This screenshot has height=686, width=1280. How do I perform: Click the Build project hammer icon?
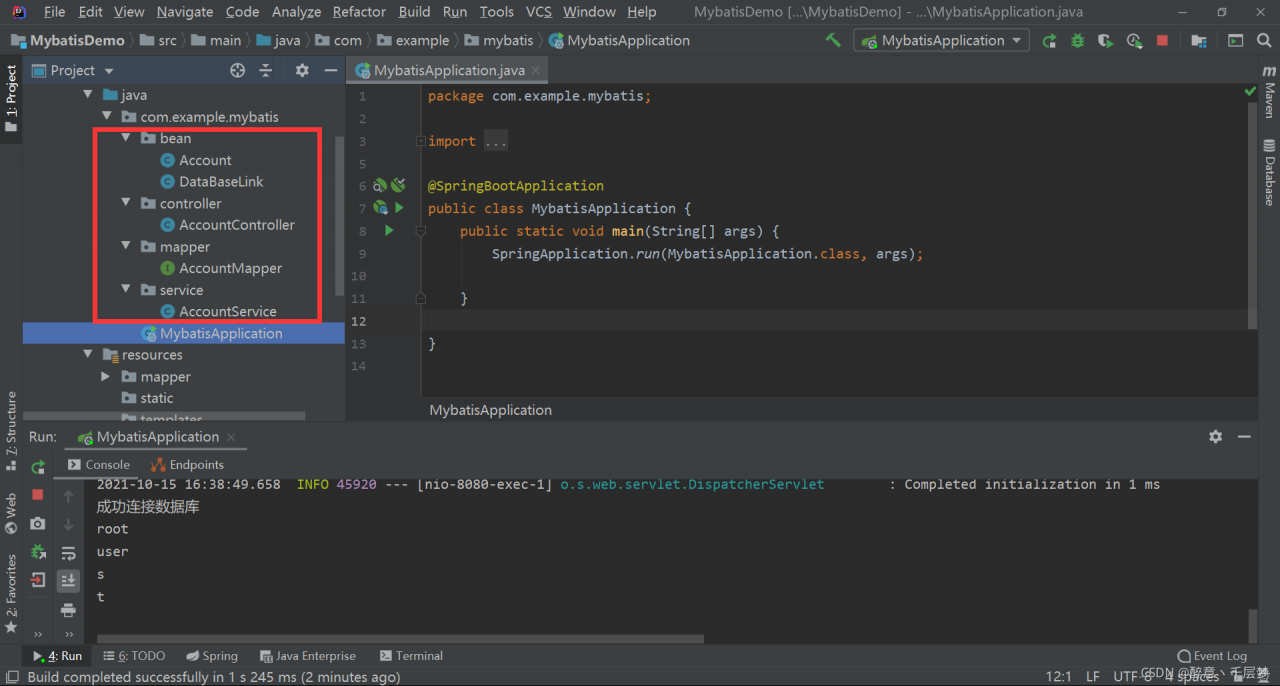coord(833,40)
